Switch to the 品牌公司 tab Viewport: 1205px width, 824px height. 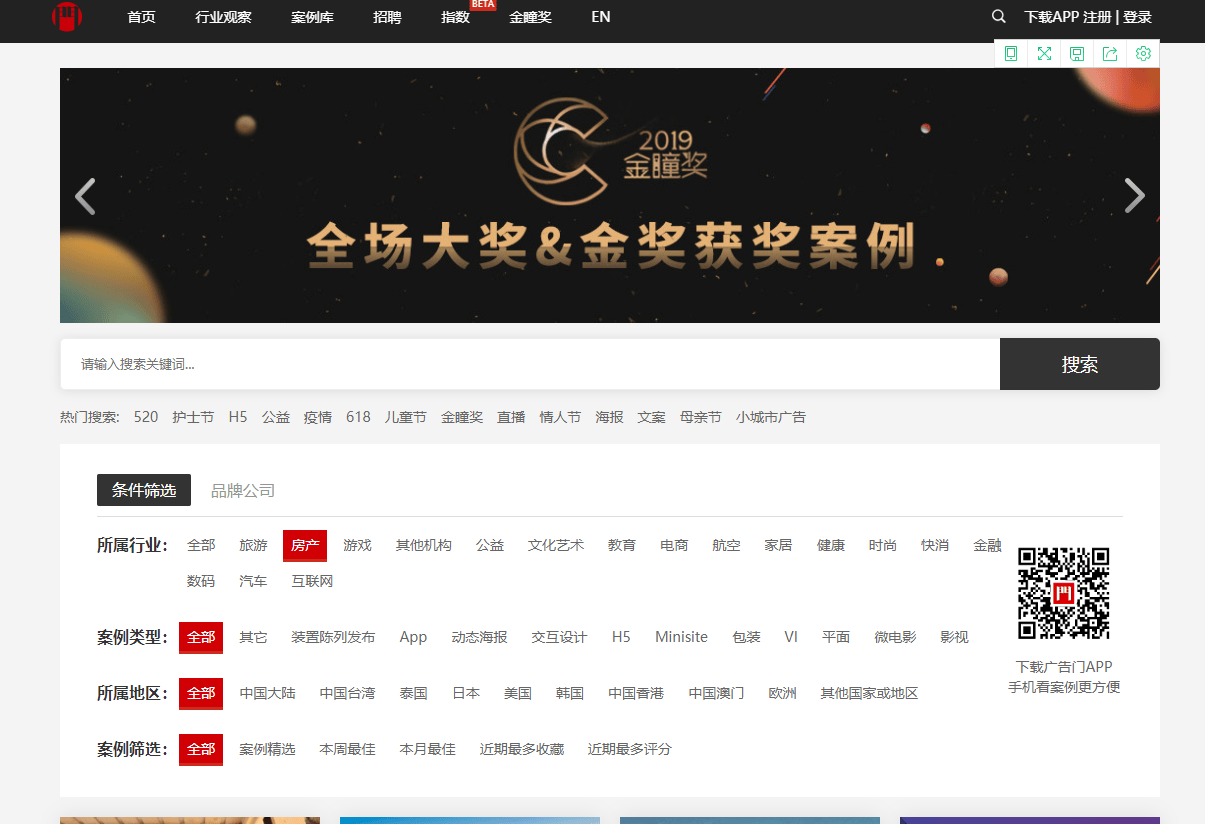click(241, 490)
